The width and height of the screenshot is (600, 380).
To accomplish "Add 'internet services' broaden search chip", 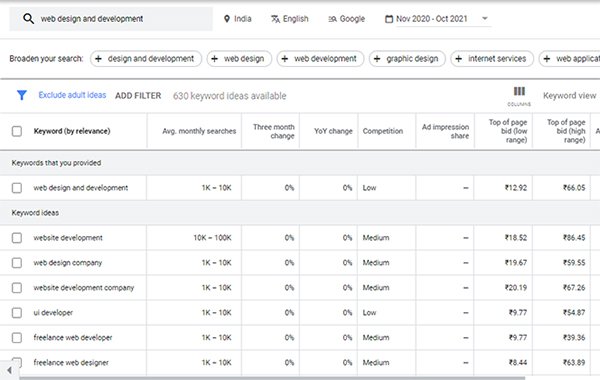I will click(x=492, y=59).
